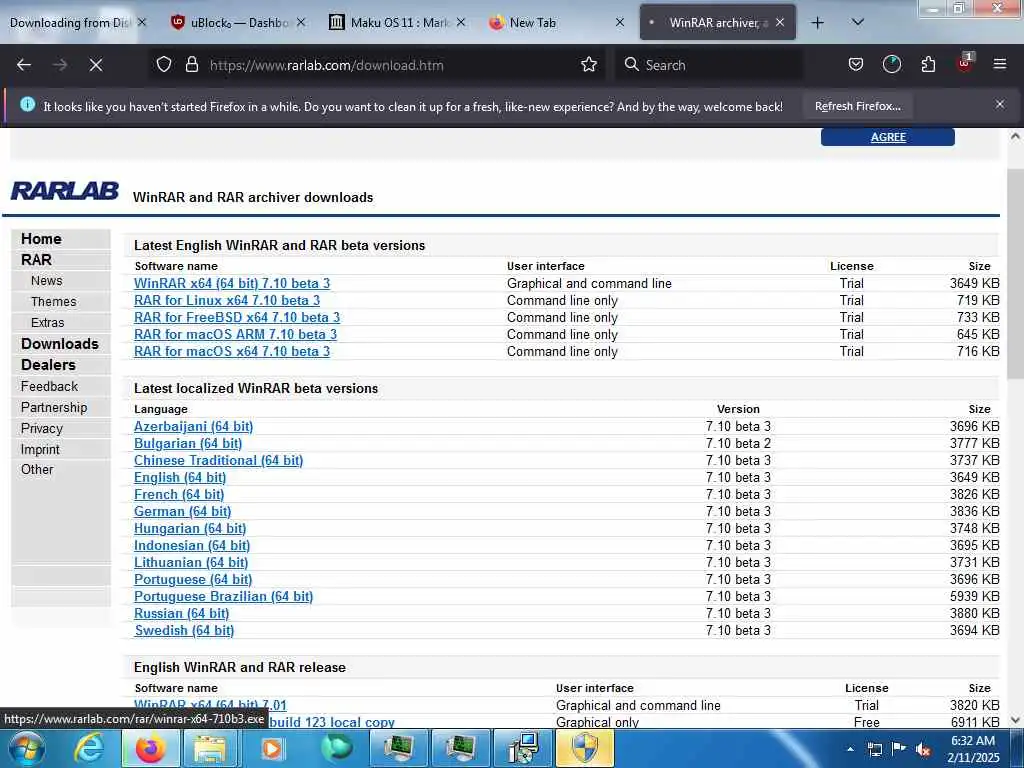Open Feedback in the sidebar

49,387
